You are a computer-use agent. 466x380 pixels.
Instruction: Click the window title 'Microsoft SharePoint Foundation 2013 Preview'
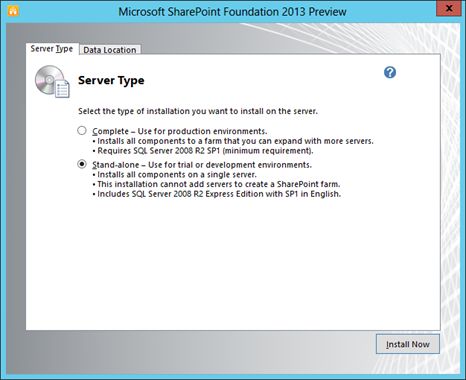click(232, 12)
